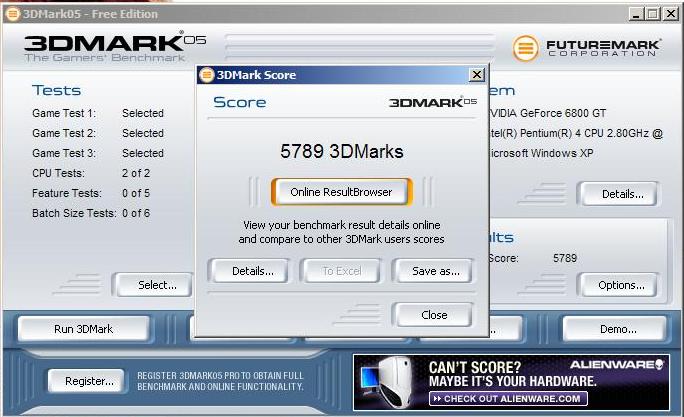Click the Game Test 1 label
684x417 pixels.
64,113
